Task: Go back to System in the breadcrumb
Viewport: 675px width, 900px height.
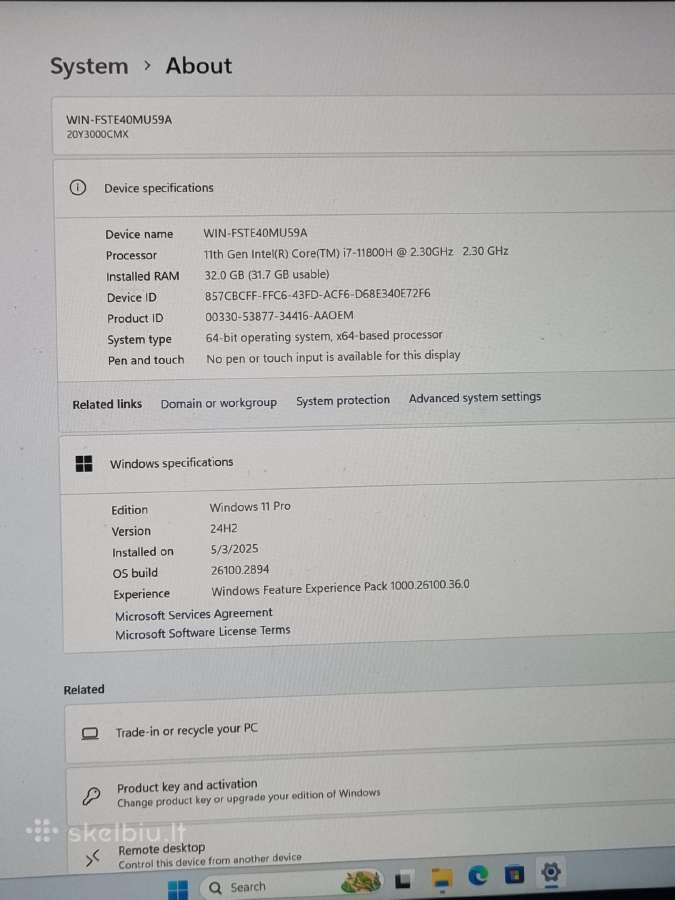Action: point(89,66)
